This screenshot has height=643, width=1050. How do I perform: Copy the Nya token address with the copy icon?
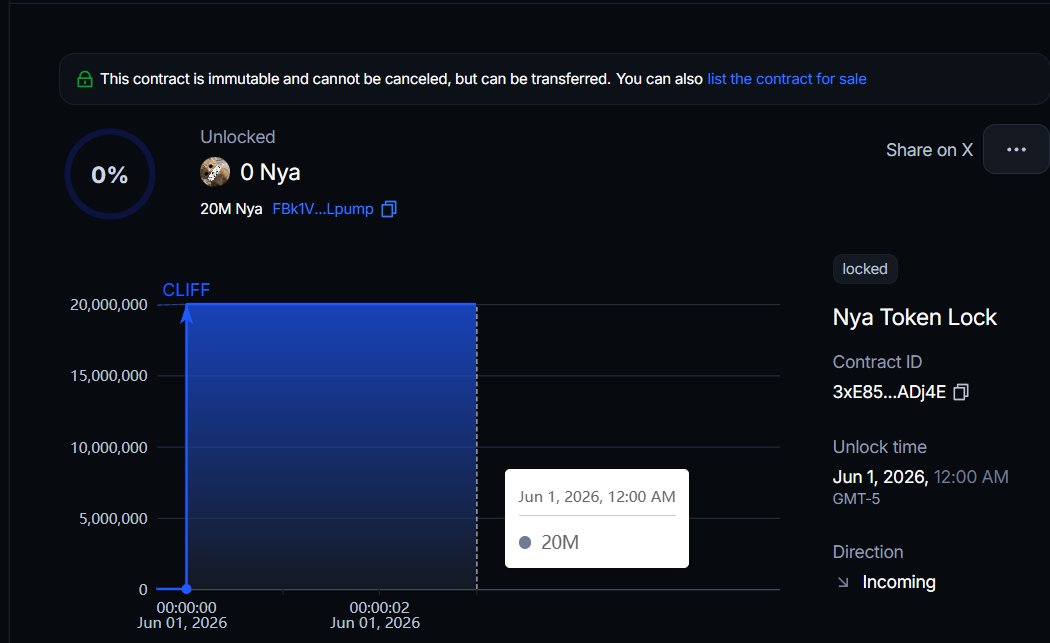coord(388,208)
